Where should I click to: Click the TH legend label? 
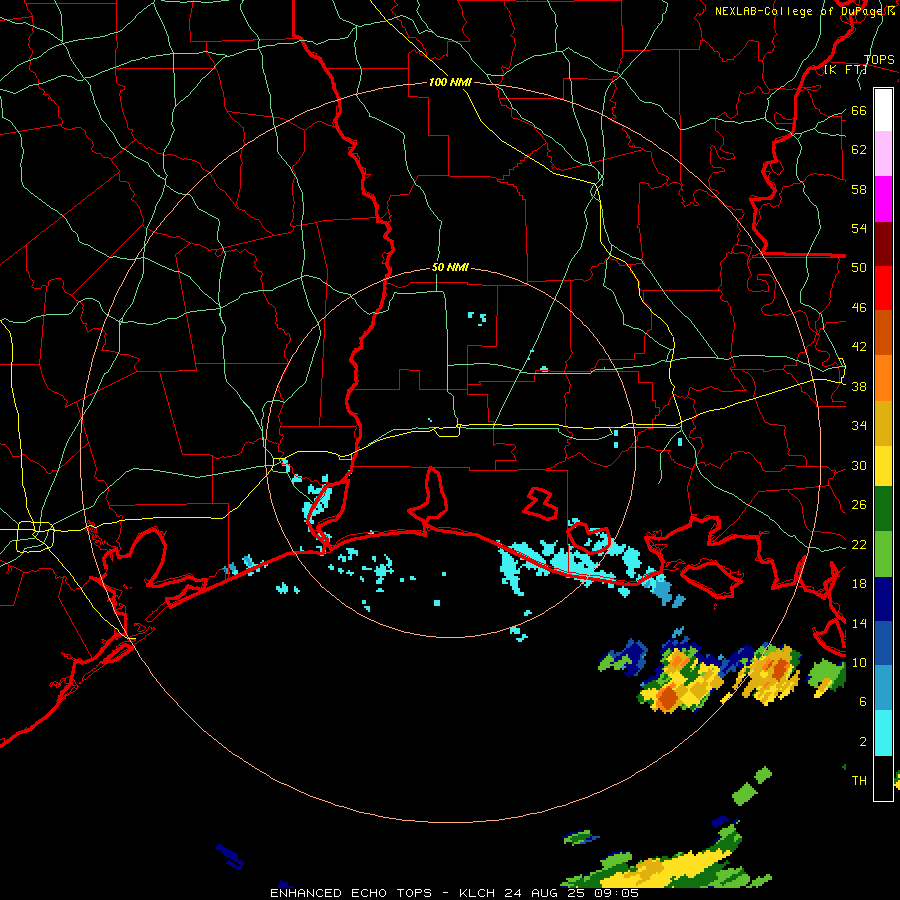859,781
